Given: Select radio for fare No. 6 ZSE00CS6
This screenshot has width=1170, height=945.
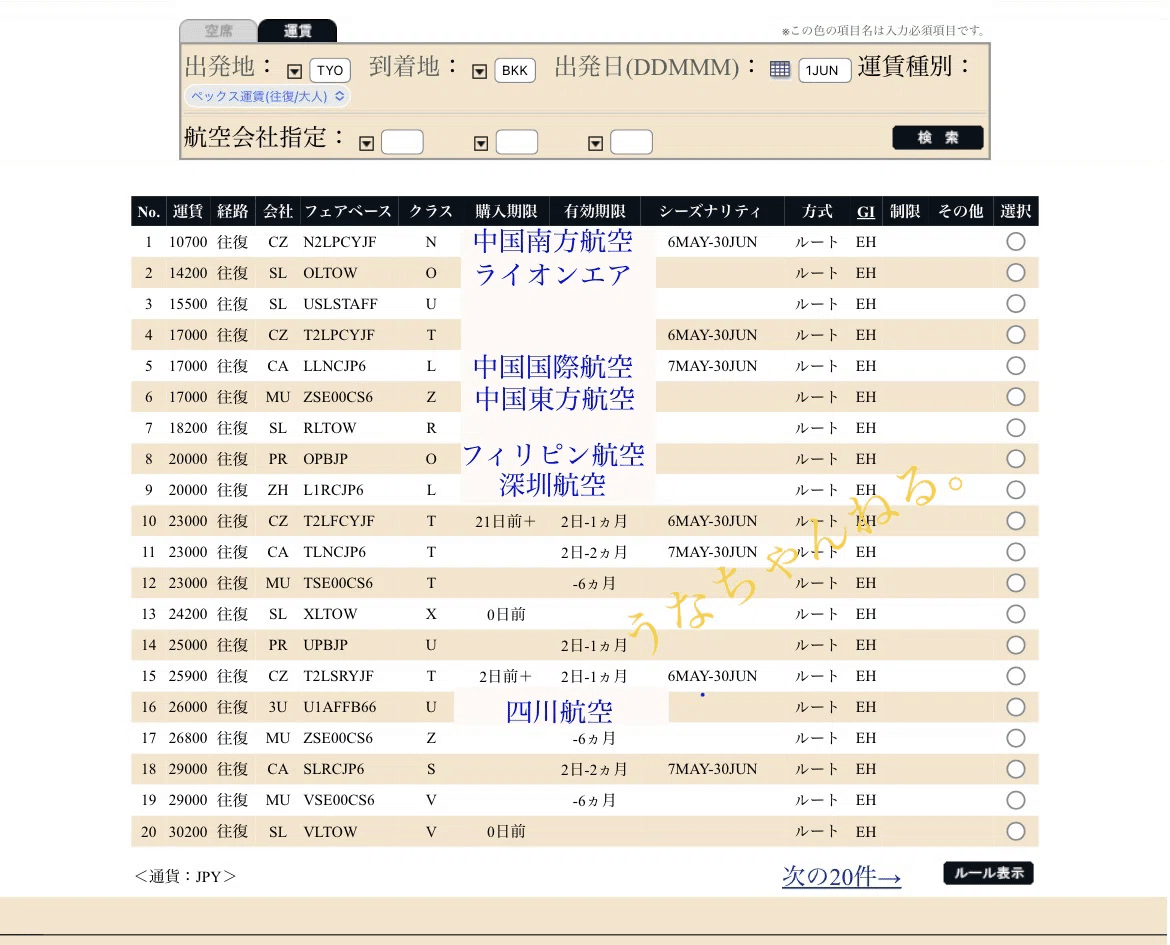Looking at the screenshot, I should [1016, 396].
